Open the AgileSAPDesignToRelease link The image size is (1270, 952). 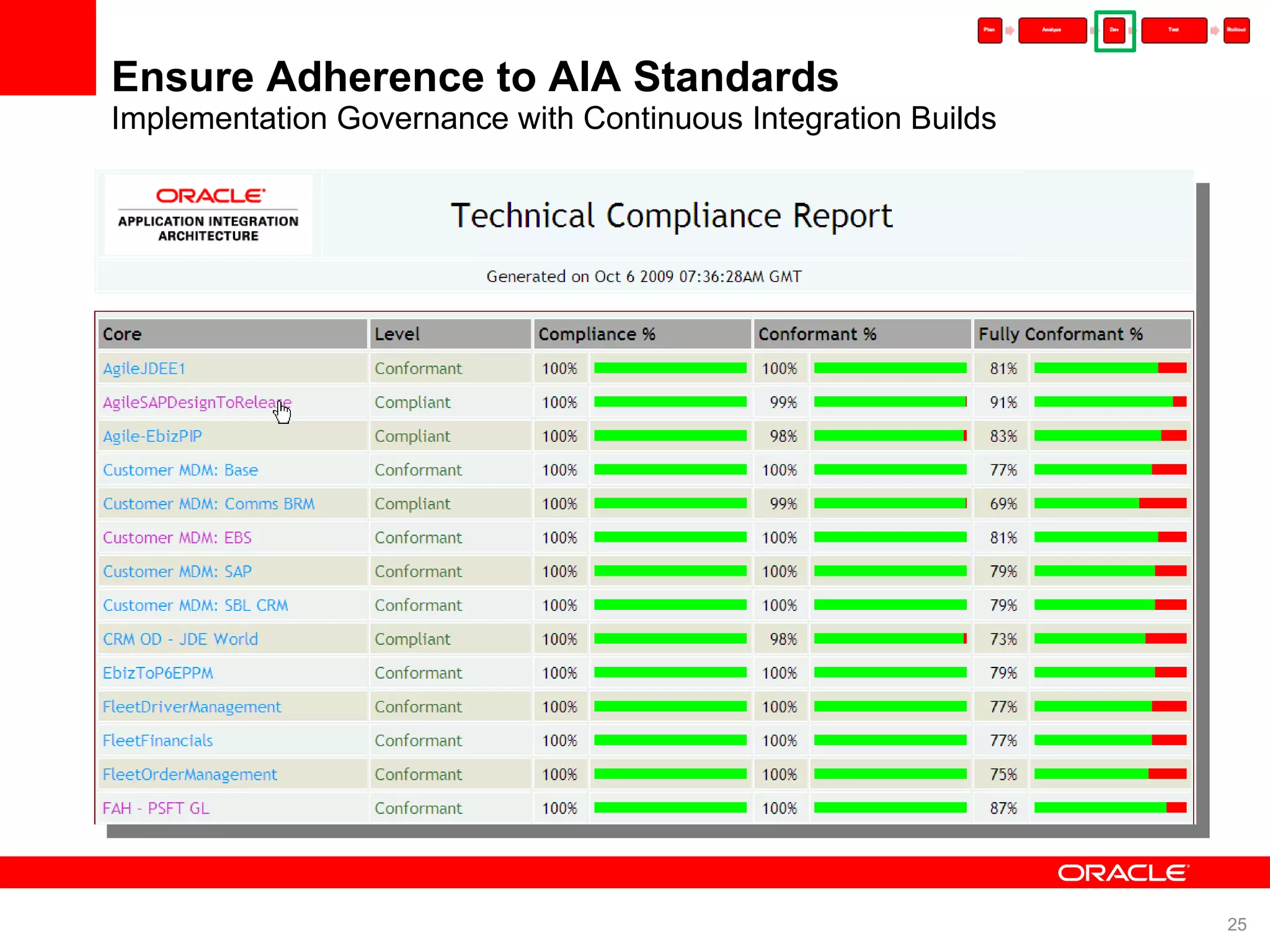point(197,402)
